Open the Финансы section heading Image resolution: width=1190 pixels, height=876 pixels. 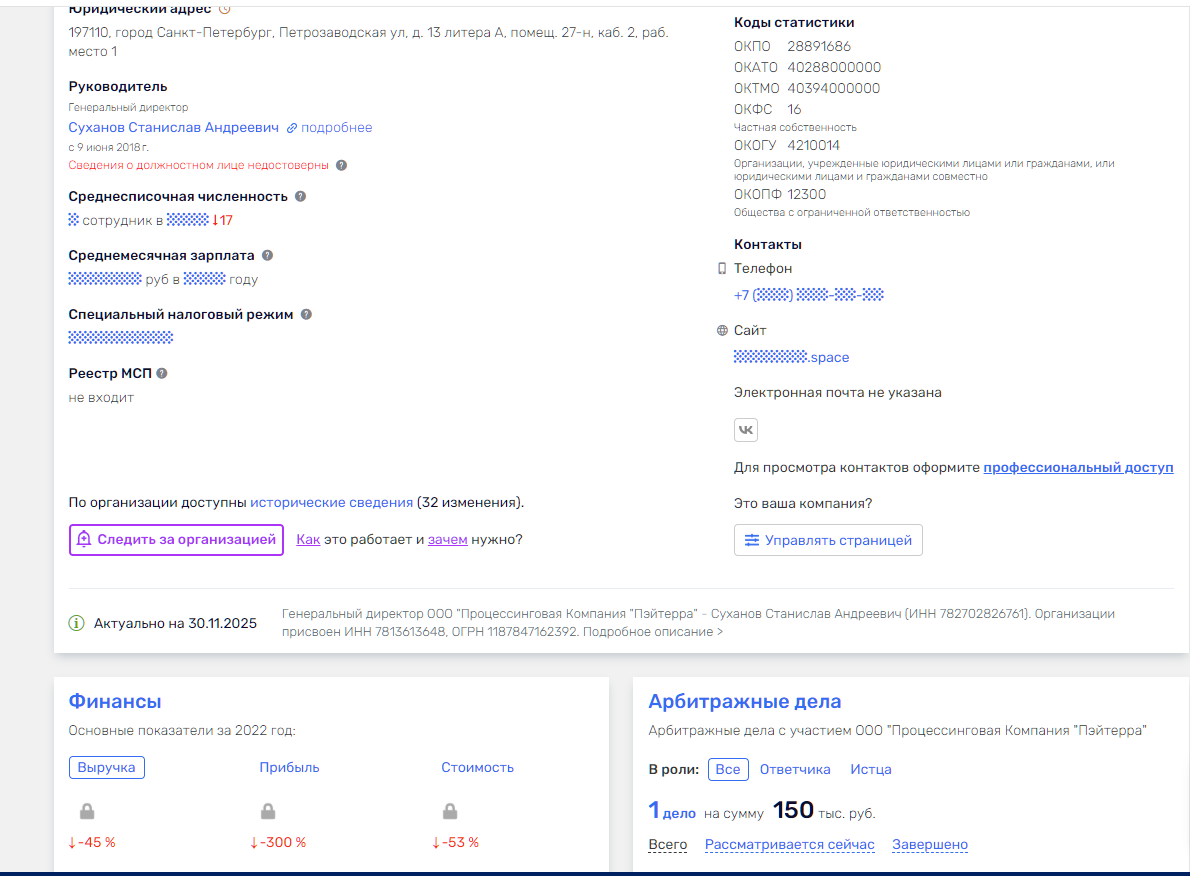[115, 701]
